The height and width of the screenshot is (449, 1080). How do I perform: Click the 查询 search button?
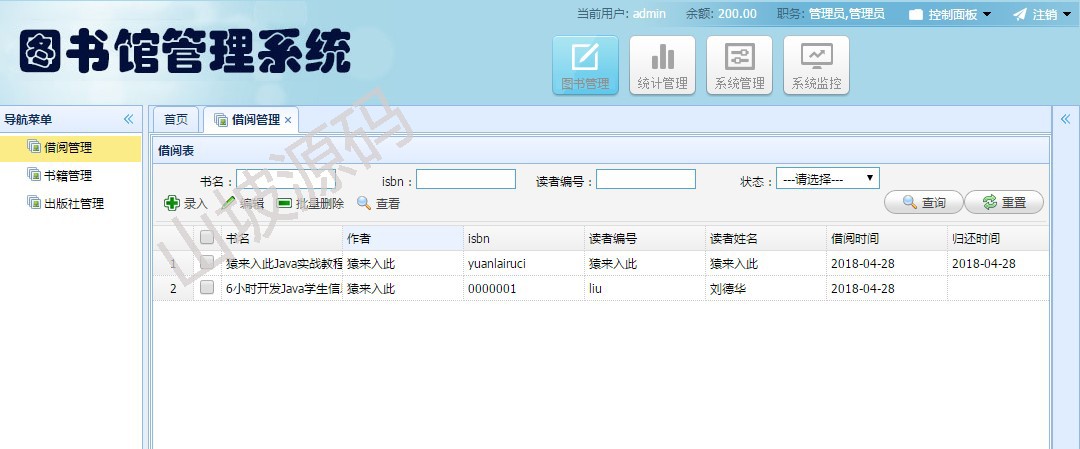(x=923, y=202)
